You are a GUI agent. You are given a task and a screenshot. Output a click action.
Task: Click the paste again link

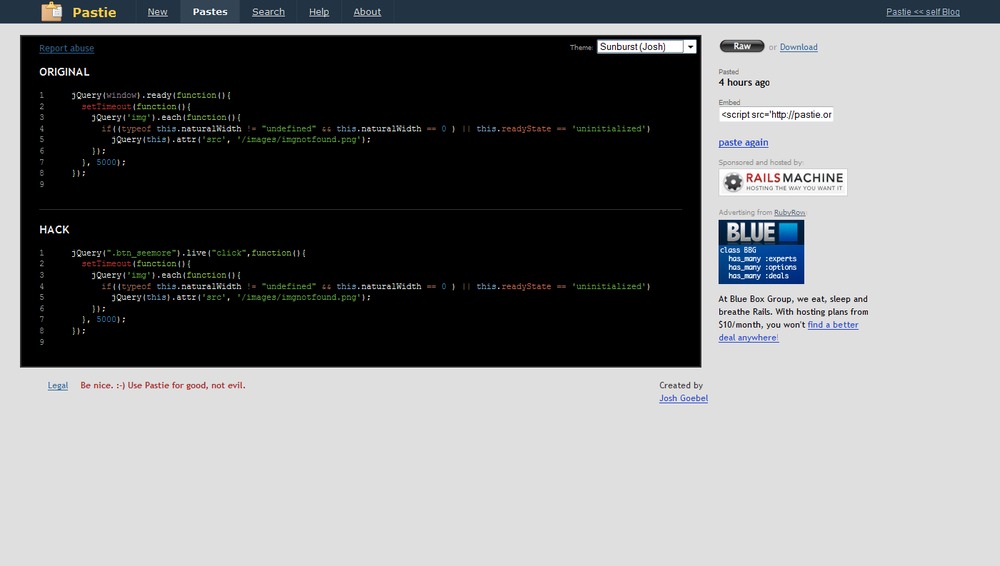point(743,143)
